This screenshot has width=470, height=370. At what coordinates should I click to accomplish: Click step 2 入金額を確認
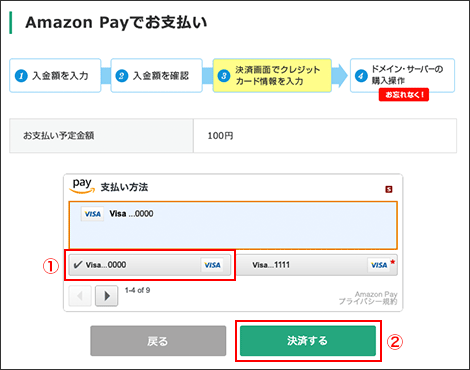tap(156, 76)
